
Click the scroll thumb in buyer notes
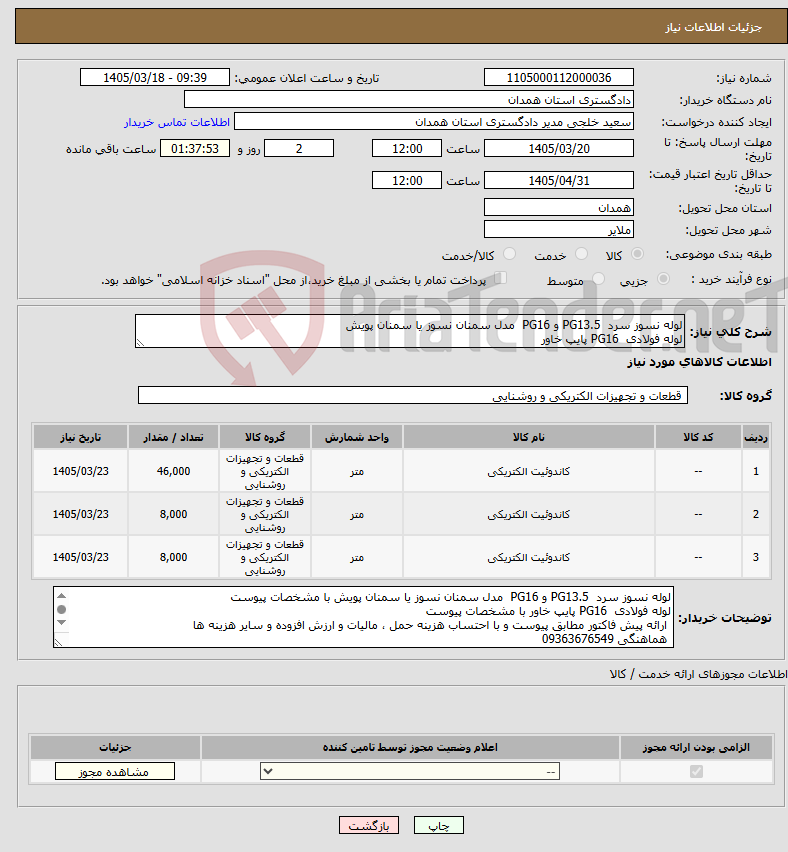[x=61, y=610]
